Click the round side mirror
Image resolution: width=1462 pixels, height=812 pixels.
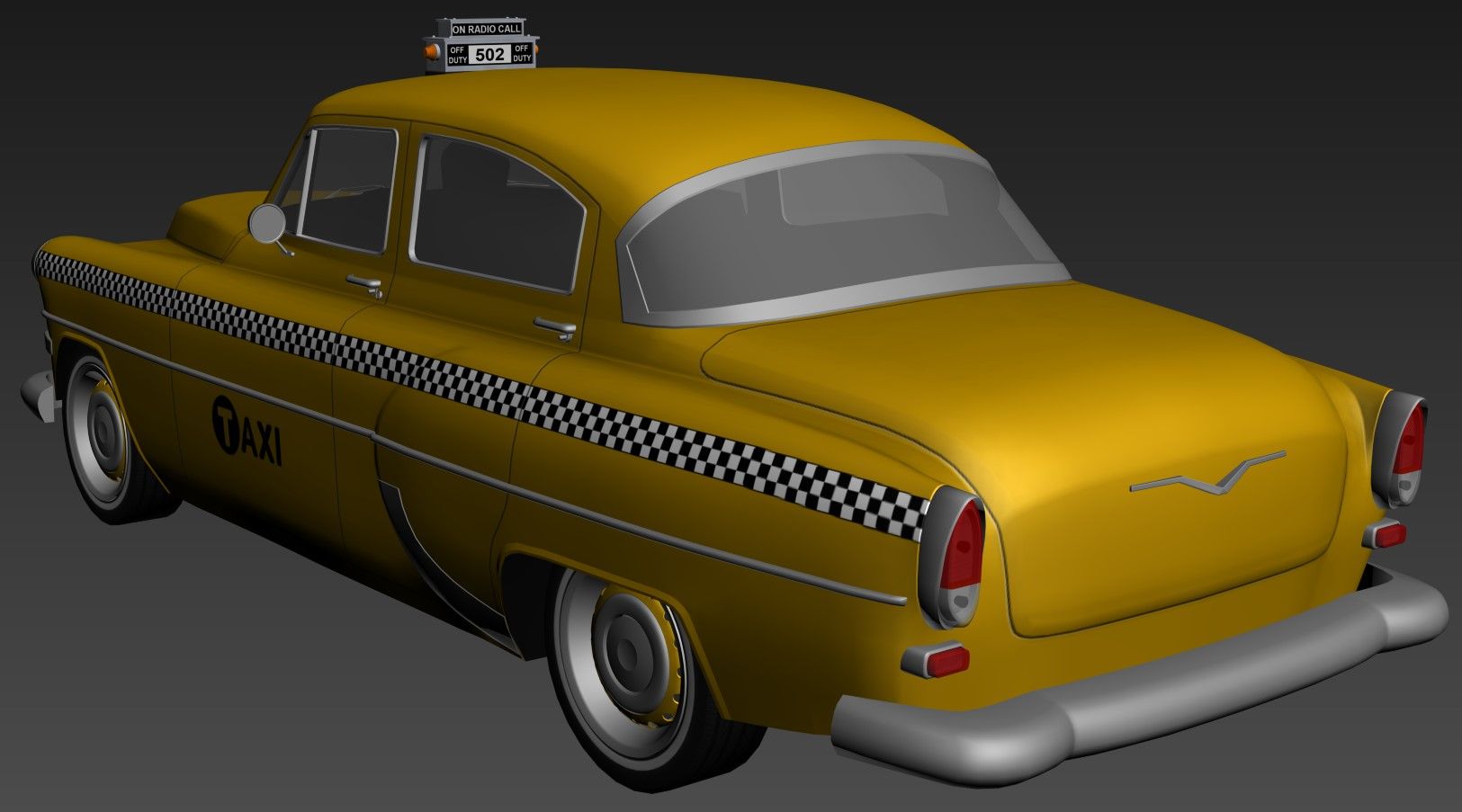point(267,223)
